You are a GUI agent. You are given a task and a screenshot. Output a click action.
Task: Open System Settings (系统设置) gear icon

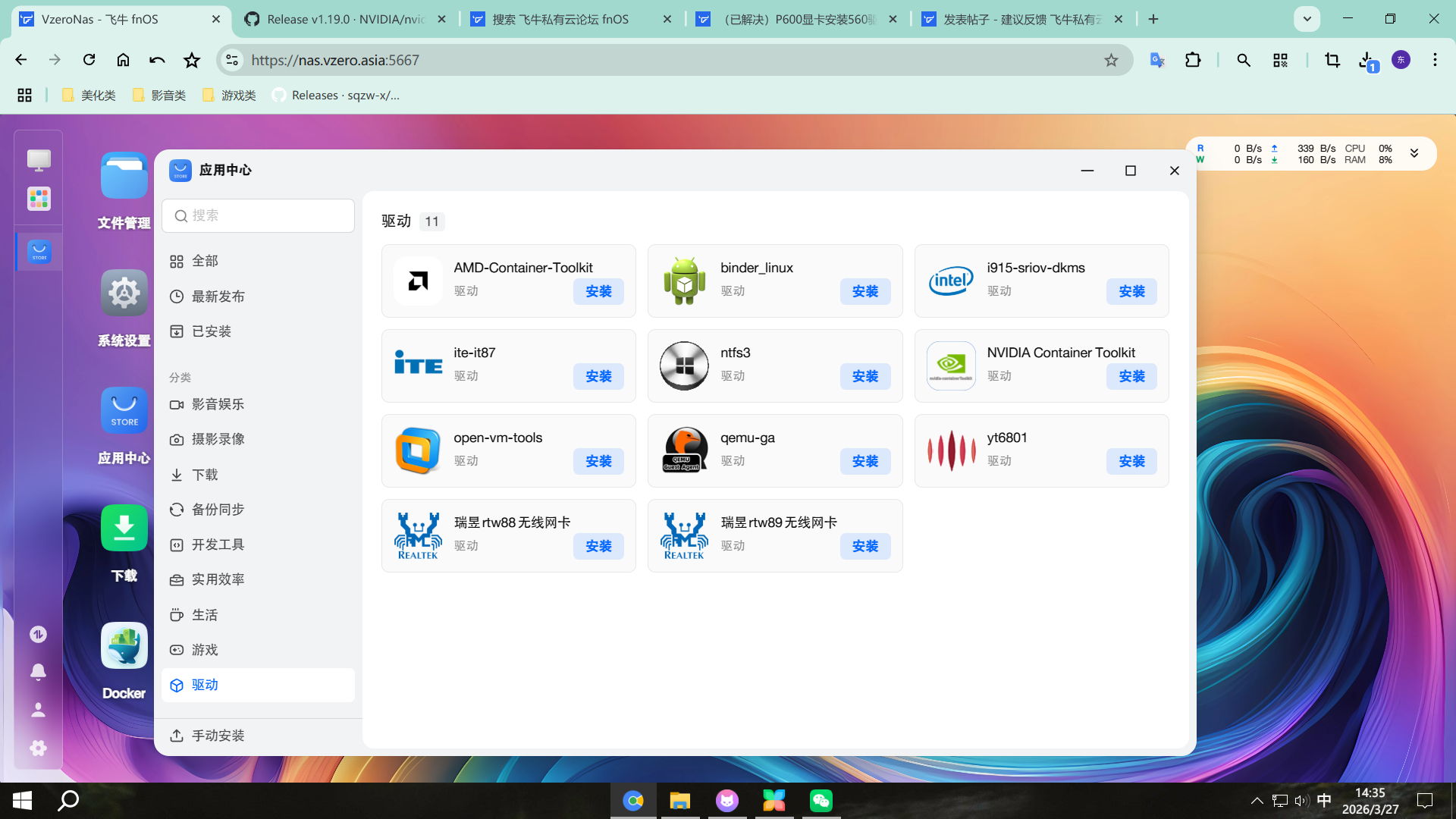point(124,293)
